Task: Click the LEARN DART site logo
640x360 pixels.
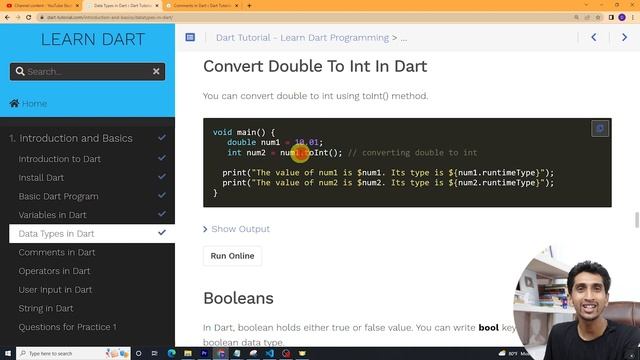Action: [x=93, y=40]
